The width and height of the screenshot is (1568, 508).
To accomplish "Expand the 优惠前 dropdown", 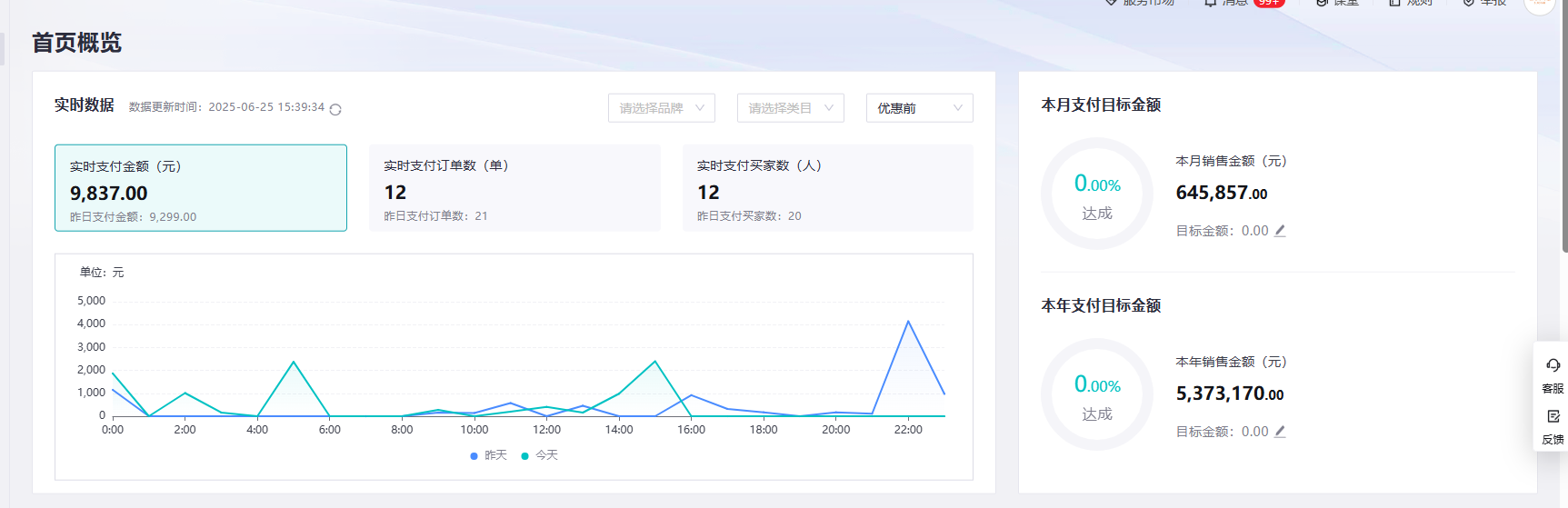I will click(x=919, y=108).
